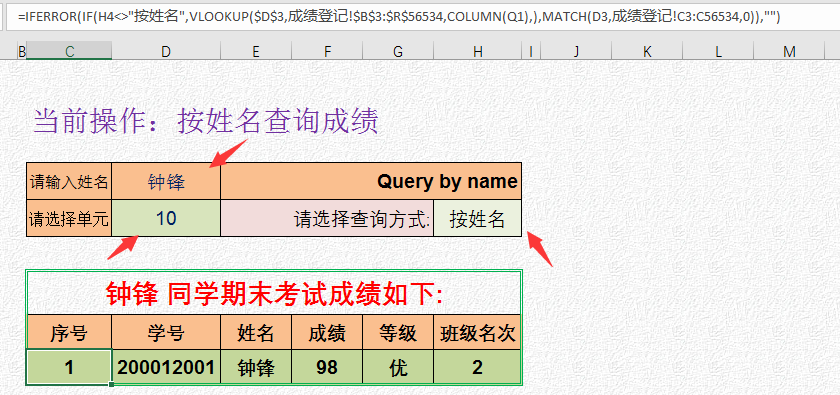Select column C header
This screenshot has width=840, height=395.
click(x=69, y=51)
